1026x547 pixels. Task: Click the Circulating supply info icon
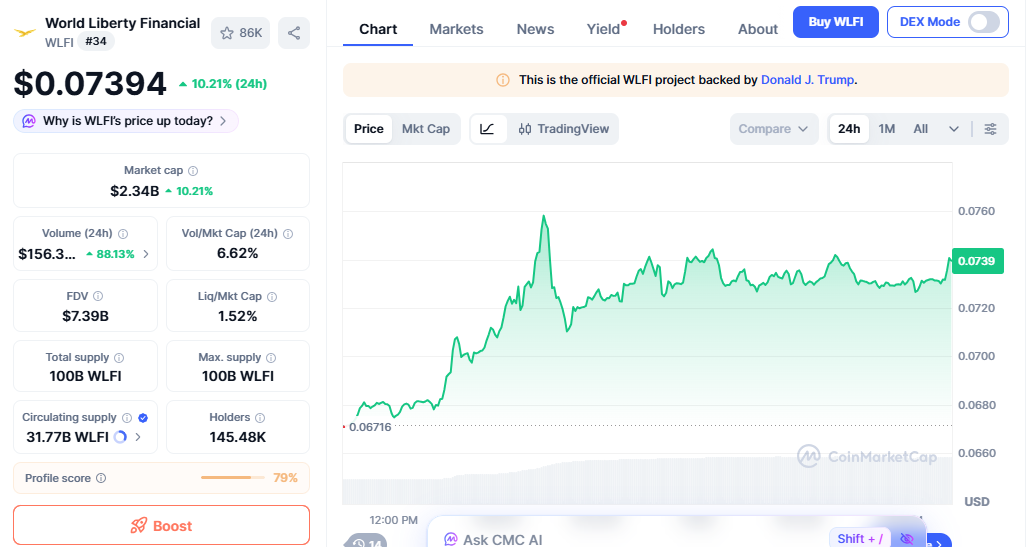tap(127, 417)
